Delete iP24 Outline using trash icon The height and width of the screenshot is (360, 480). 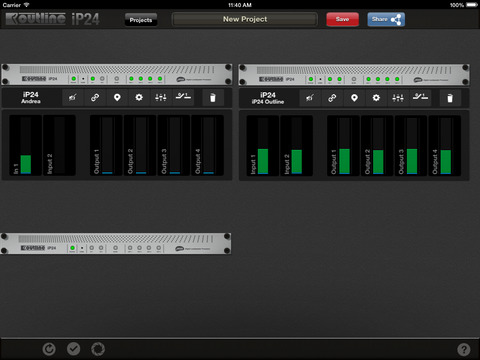(450, 98)
